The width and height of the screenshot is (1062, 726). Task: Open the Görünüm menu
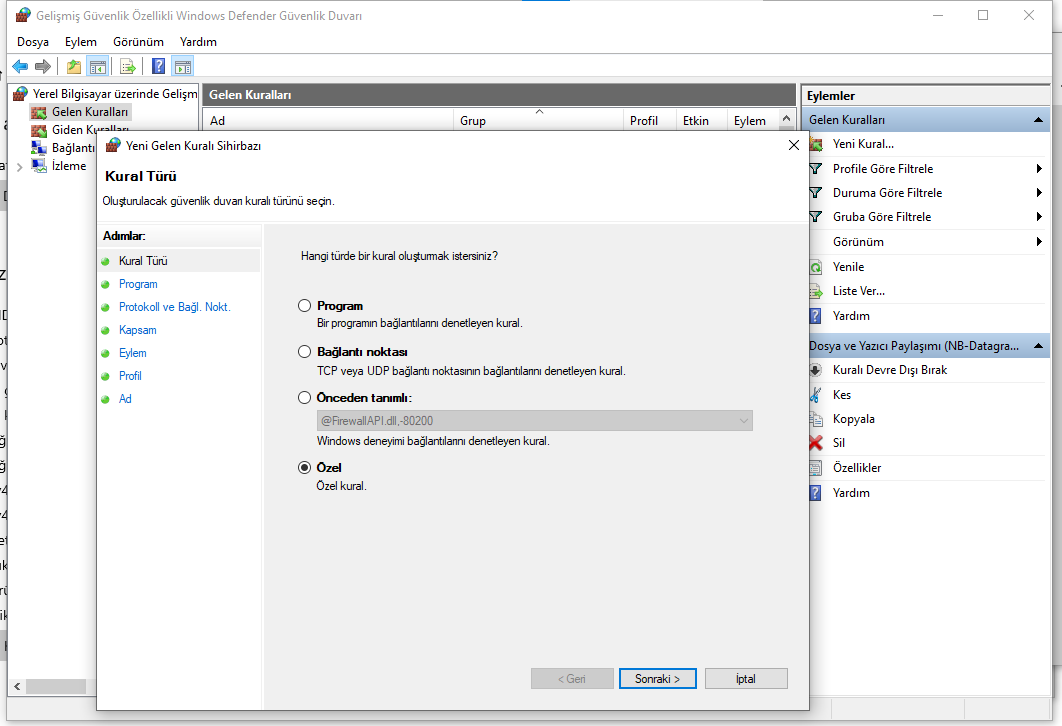pyautogui.click(x=138, y=42)
